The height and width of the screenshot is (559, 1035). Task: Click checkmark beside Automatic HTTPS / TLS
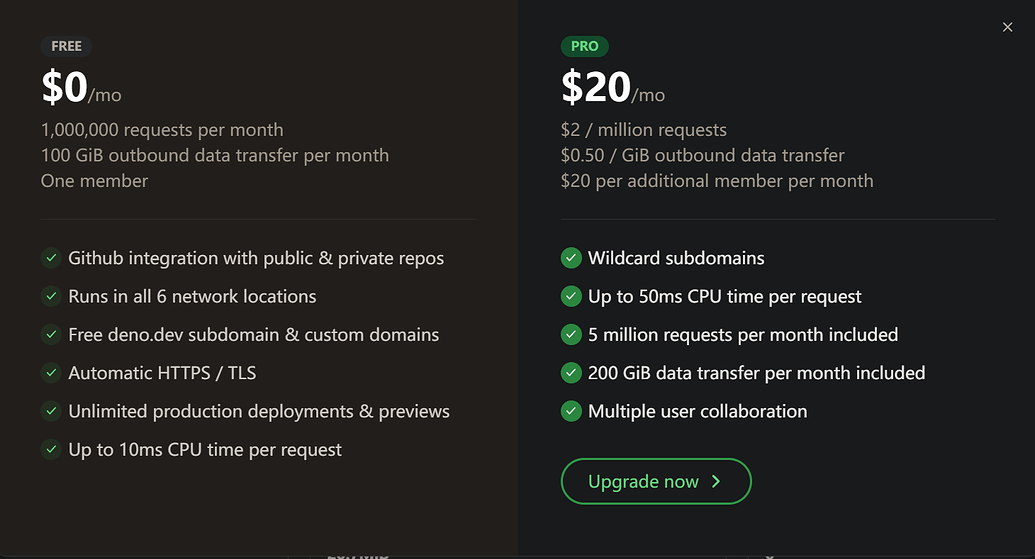coord(51,373)
